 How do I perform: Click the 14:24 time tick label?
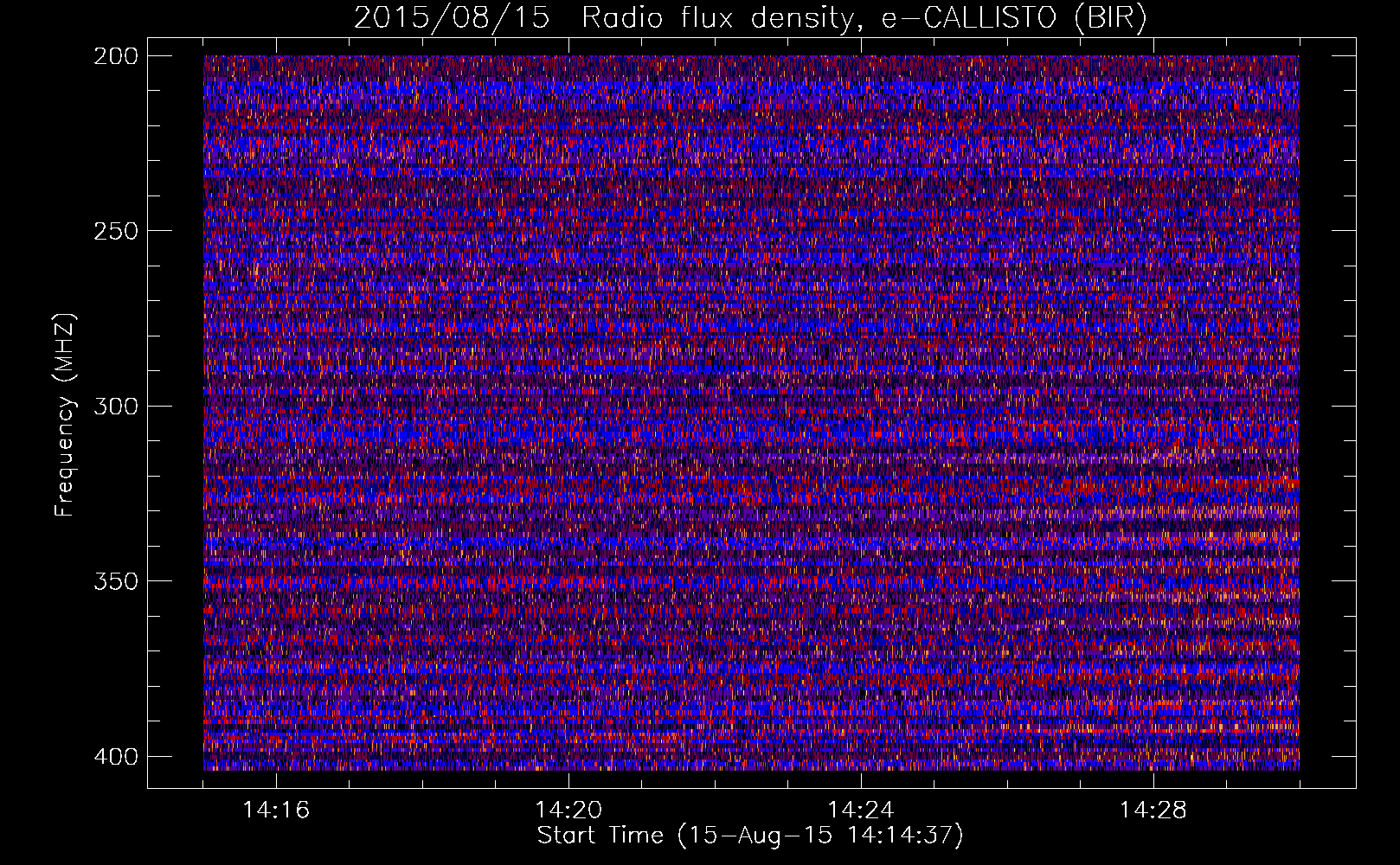click(x=861, y=811)
